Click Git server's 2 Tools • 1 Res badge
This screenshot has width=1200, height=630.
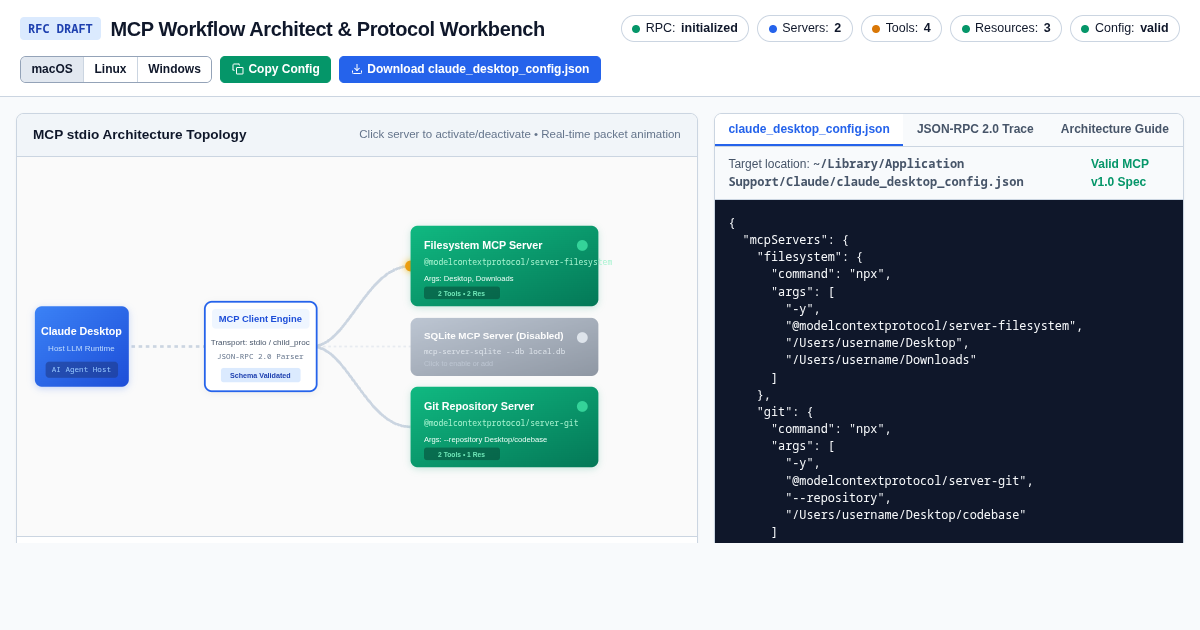coord(461,454)
